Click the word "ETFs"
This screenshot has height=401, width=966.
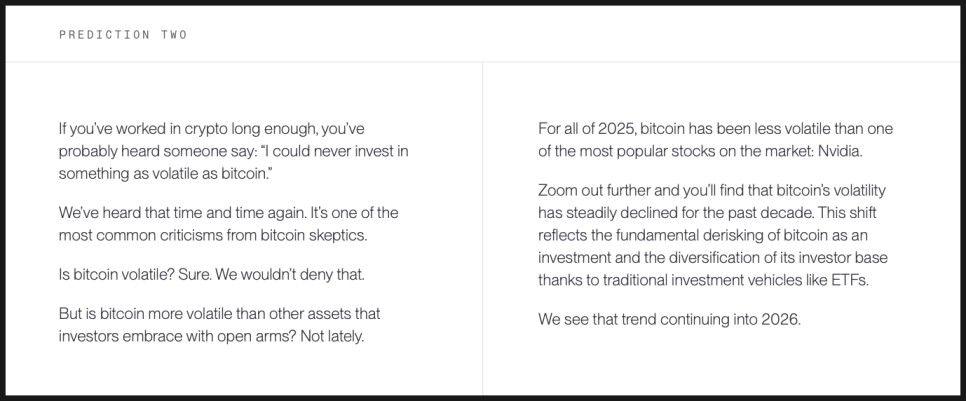(848, 279)
